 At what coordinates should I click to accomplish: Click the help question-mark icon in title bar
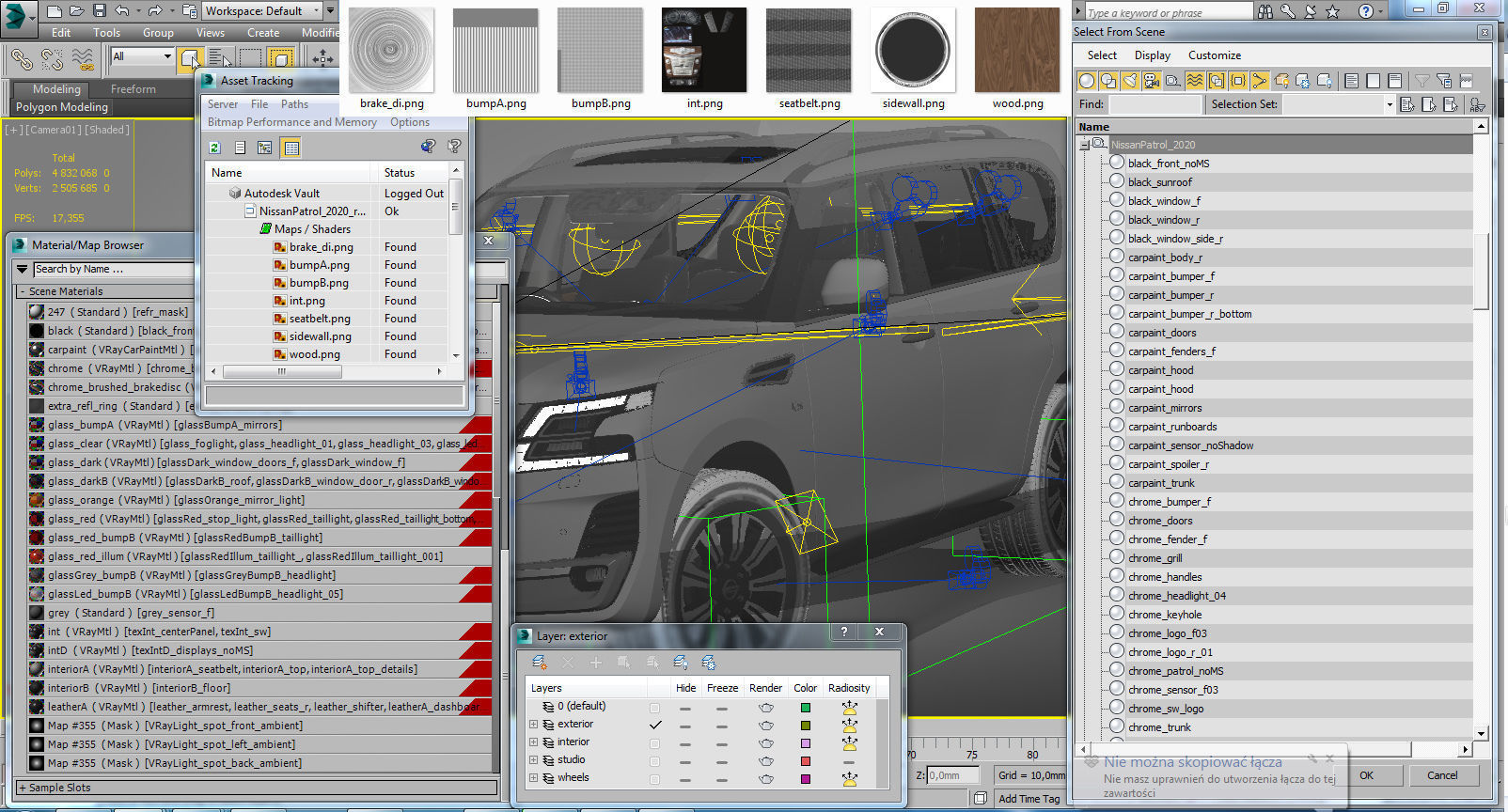coord(1366,11)
